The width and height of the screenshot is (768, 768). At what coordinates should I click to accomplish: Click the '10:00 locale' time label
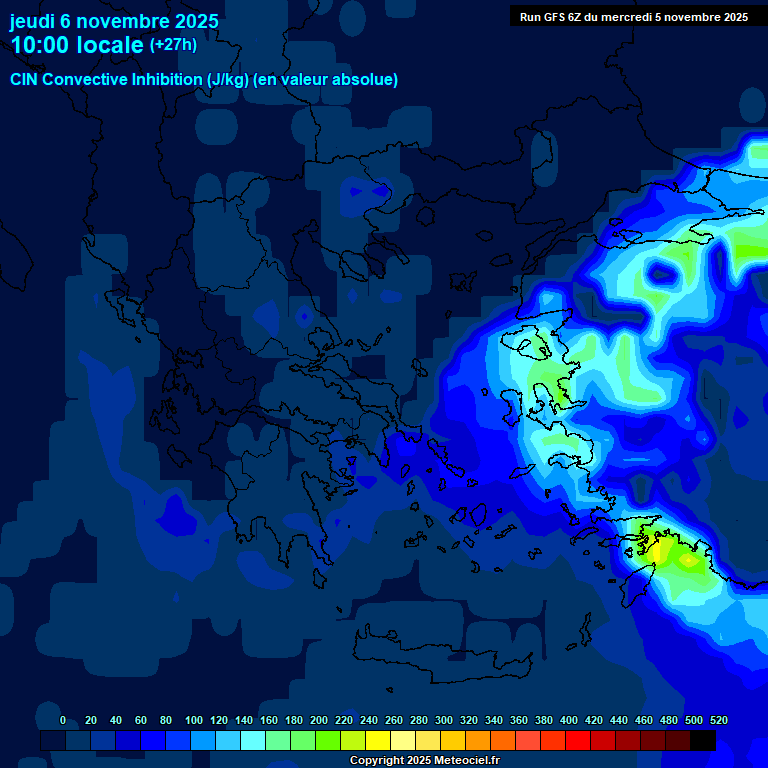pyautogui.click(x=78, y=45)
